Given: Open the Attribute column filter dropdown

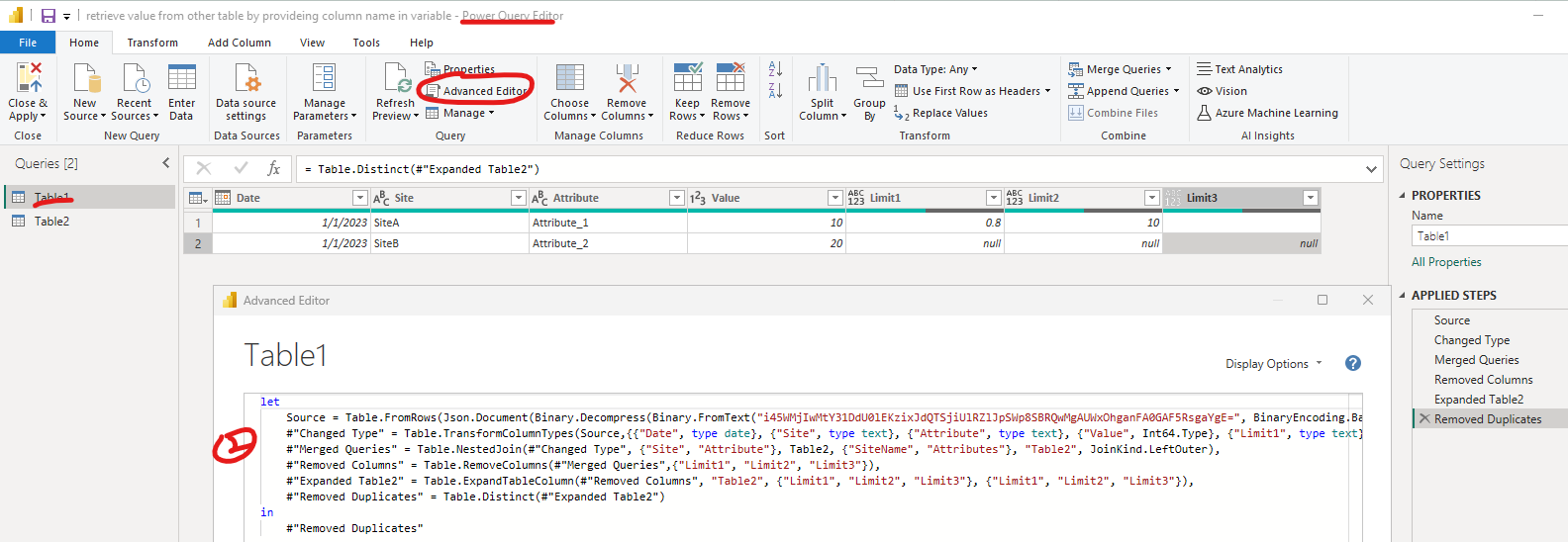Looking at the screenshot, I should (x=677, y=198).
